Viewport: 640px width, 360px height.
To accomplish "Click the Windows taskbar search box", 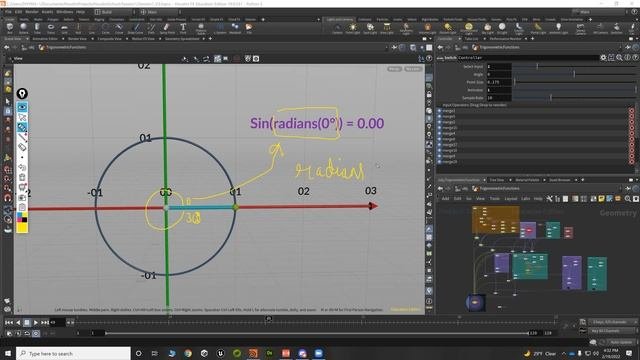I will pos(73,353).
